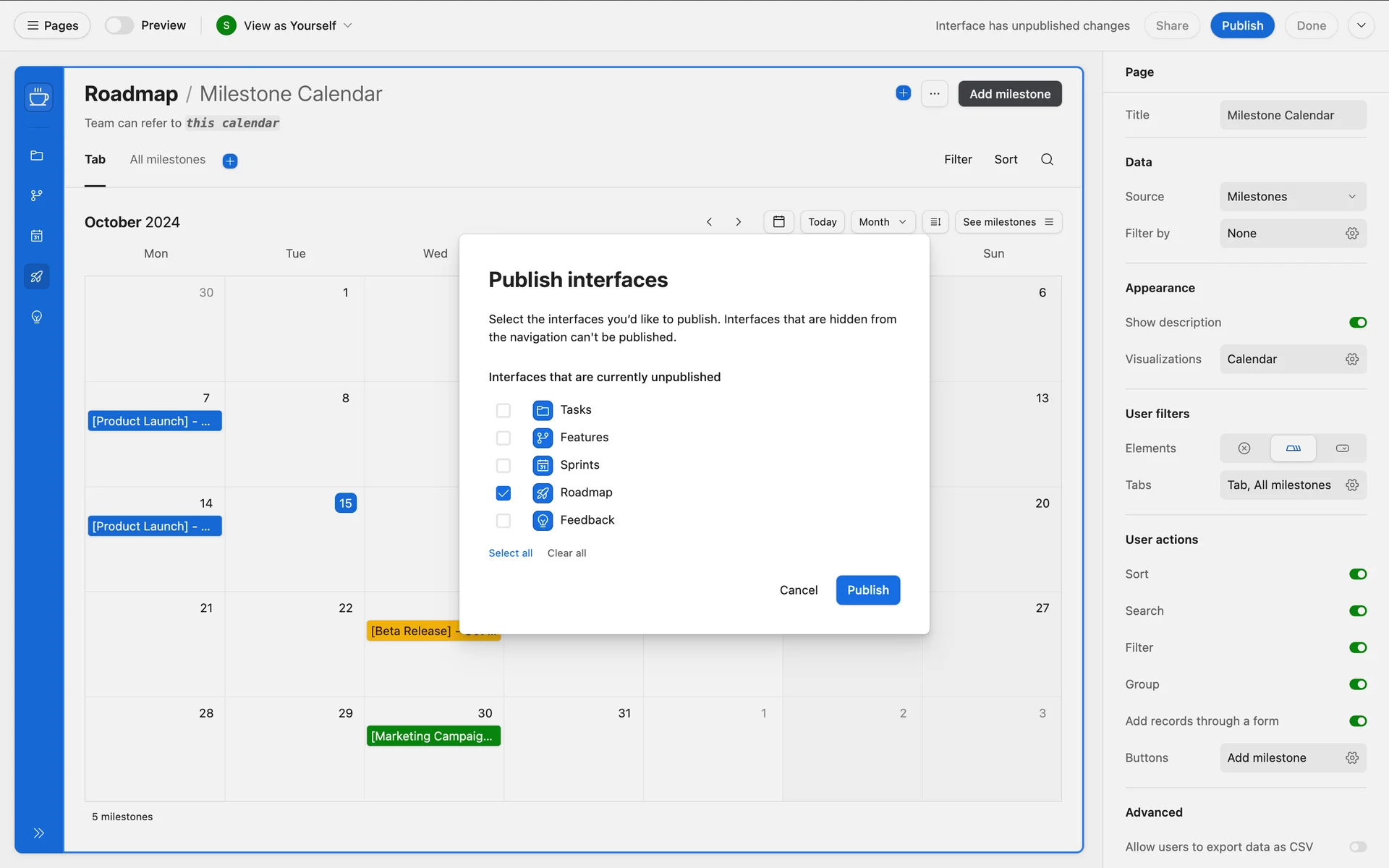
Task: Open the Roadmap rocket icon in sidebar
Action: point(37,276)
